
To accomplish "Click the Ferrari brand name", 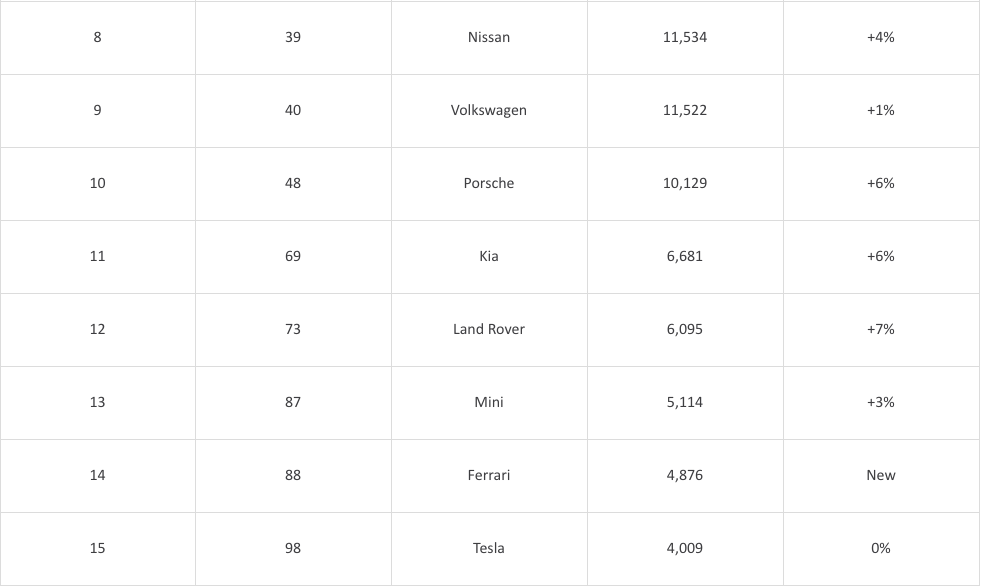I will point(488,475).
